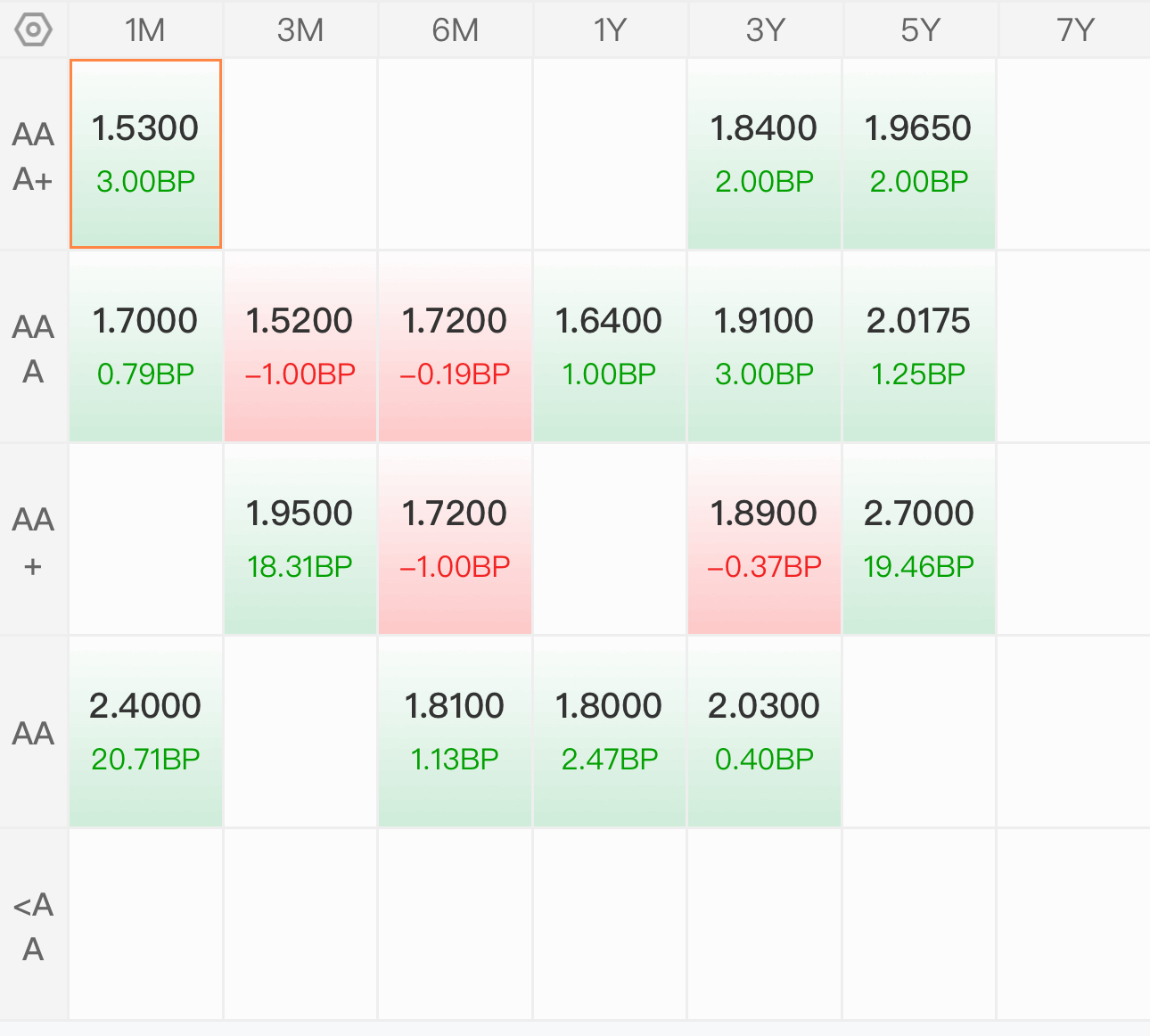Select AA 1Y cell 1.8000
Screen dimensions: 1150x1036
point(610,732)
